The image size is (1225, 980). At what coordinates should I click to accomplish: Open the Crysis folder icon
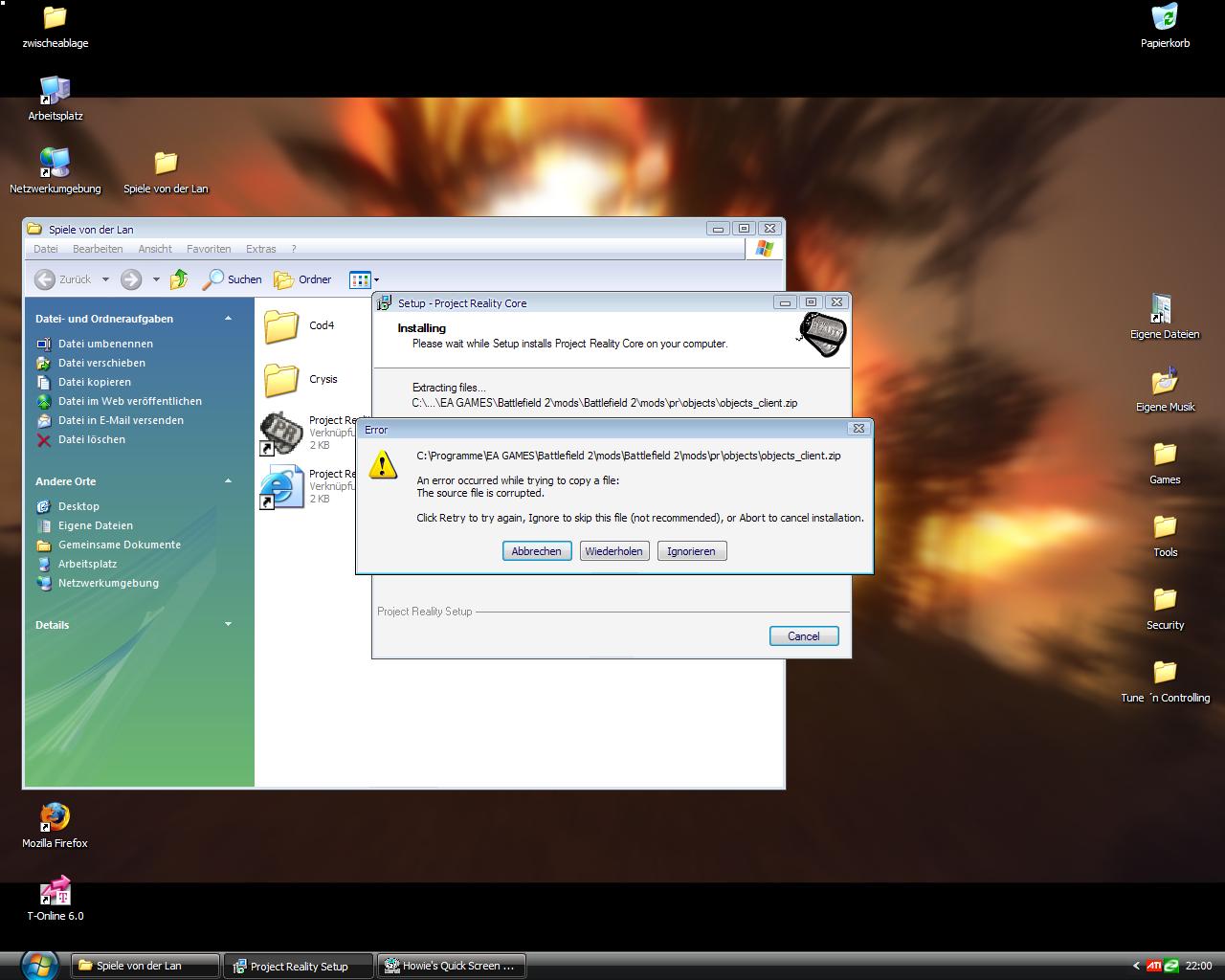[x=281, y=380]
